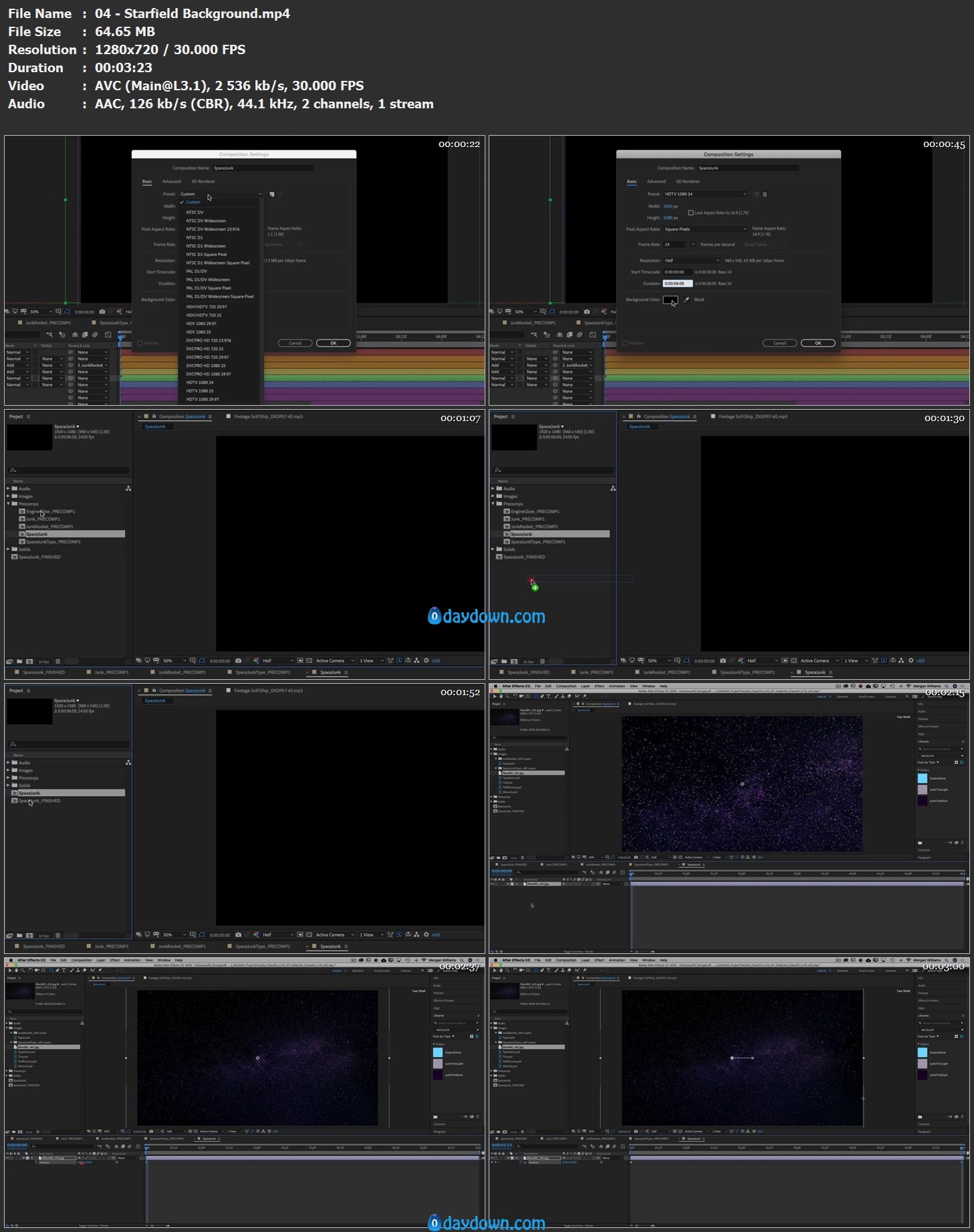This screenshot has height=1232, width=974.
Task: Check Lock Aspect Ratio box in 00:00:45 dialog
Action: click(691, 213)
